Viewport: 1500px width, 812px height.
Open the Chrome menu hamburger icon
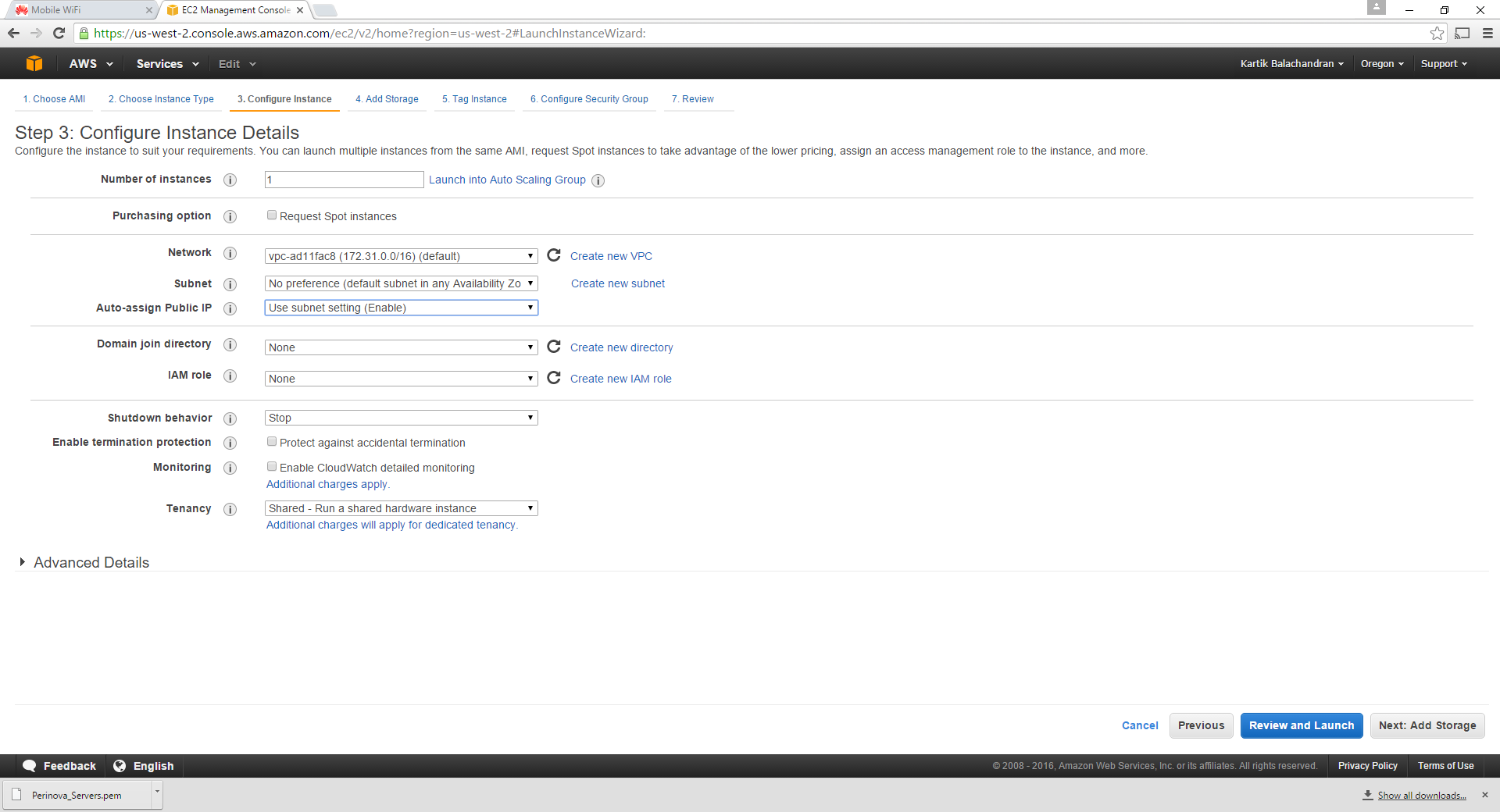(1487, 33)
